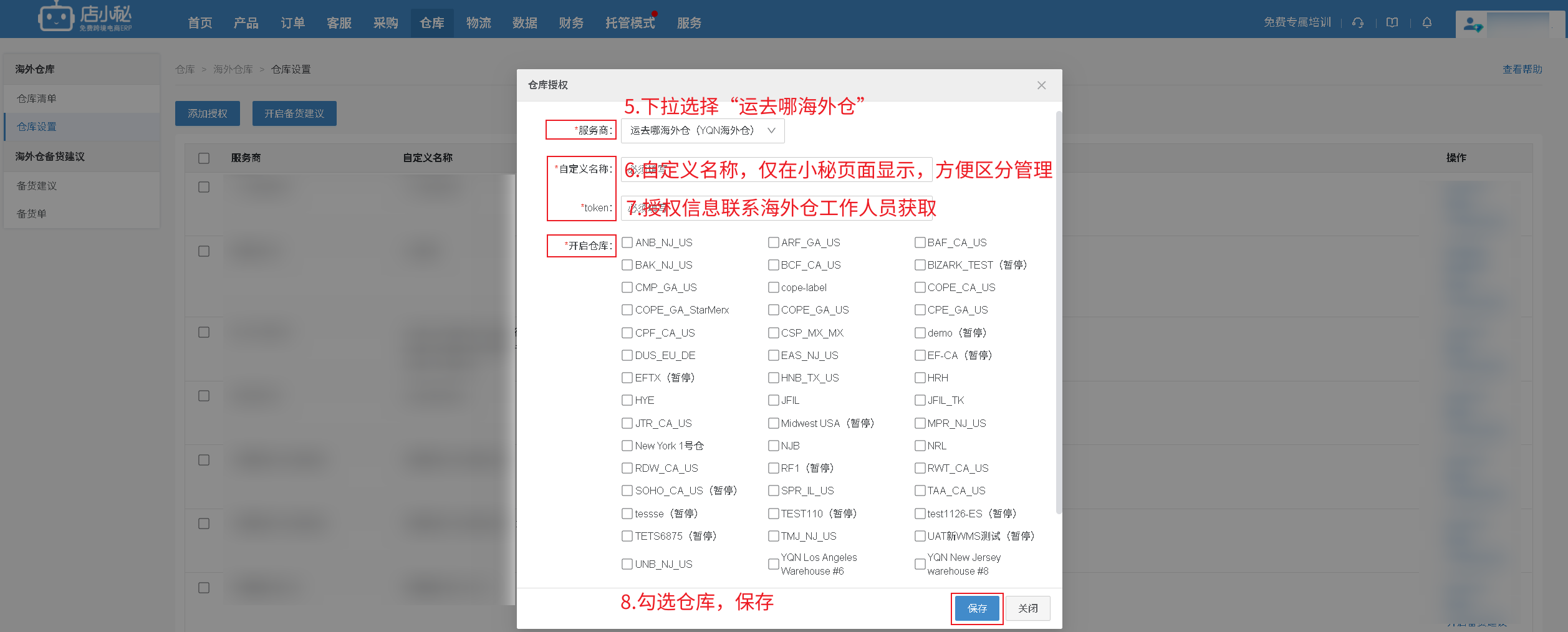The image size is (1568, 632).
Task: Tick the COPE_GA_StarMerx checkbox
Action: (627, 310)
